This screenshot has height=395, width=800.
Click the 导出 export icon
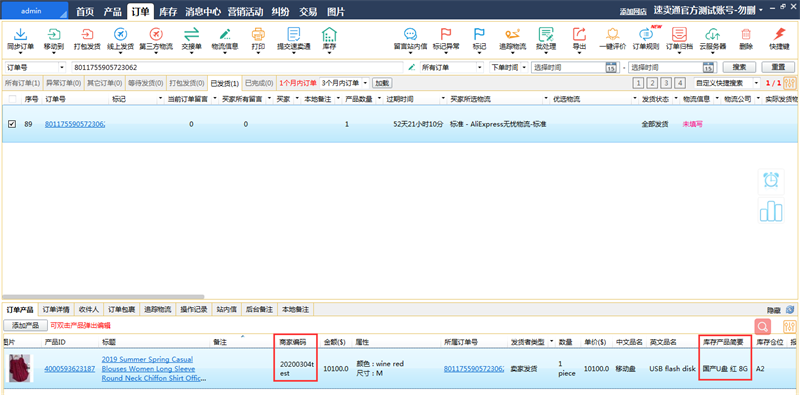579,35
